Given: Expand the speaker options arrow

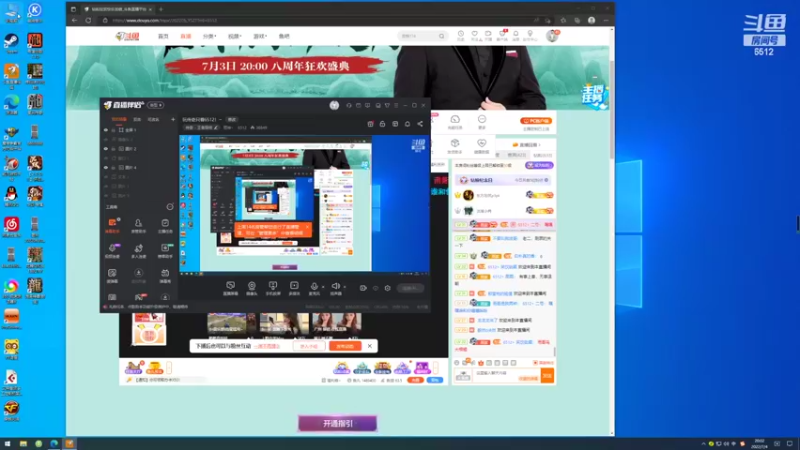Looking at the screenshot, I should tap(344, 287).
